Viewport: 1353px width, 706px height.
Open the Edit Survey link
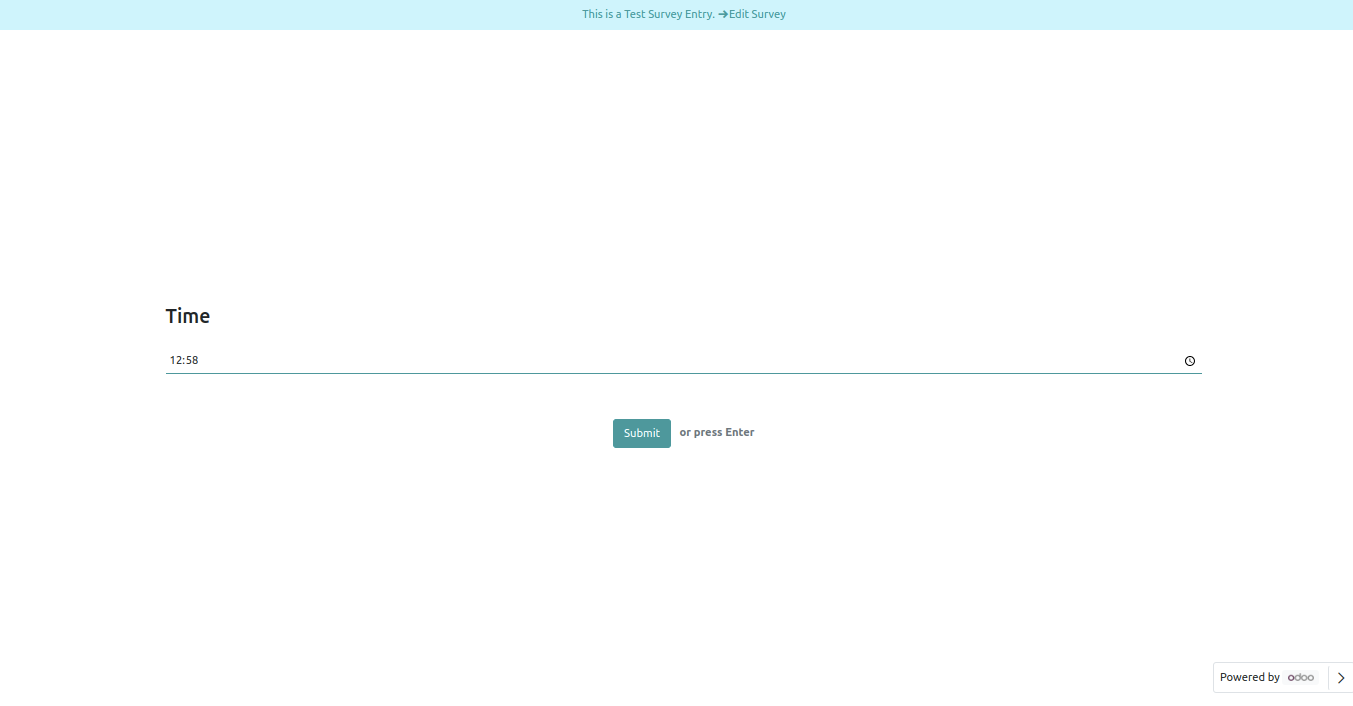[752, 14]
